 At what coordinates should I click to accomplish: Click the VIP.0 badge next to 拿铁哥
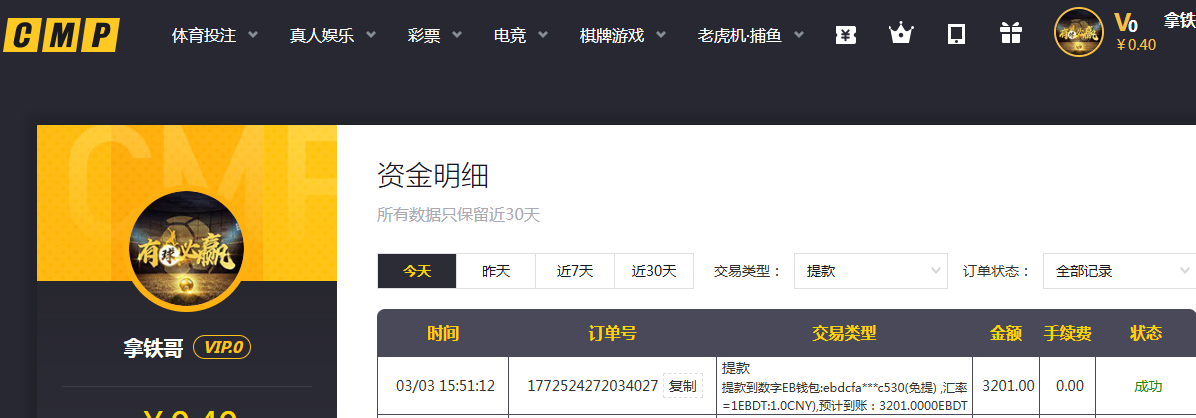point(222,349)
